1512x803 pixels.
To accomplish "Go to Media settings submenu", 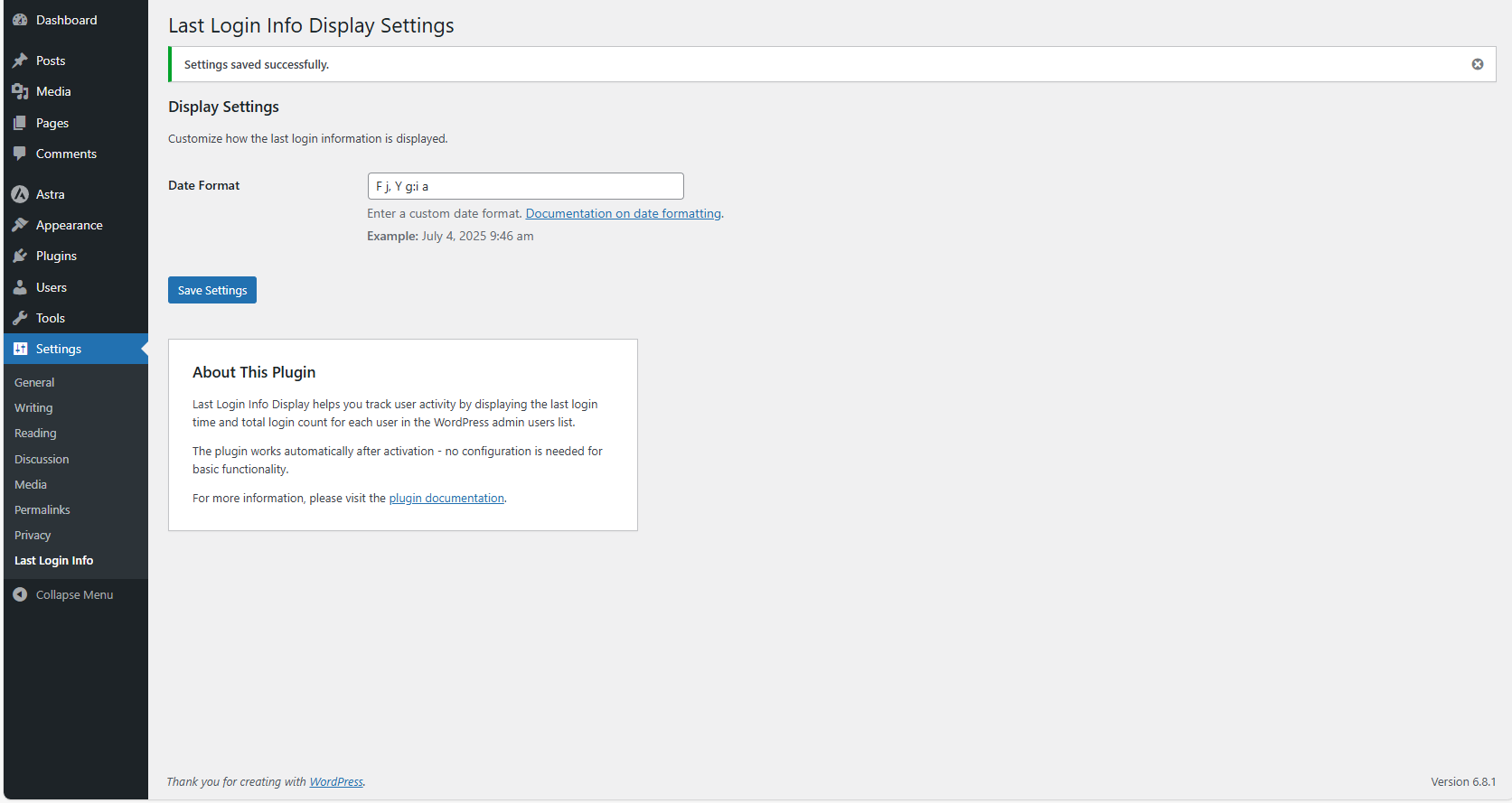I will coord(31,485).
